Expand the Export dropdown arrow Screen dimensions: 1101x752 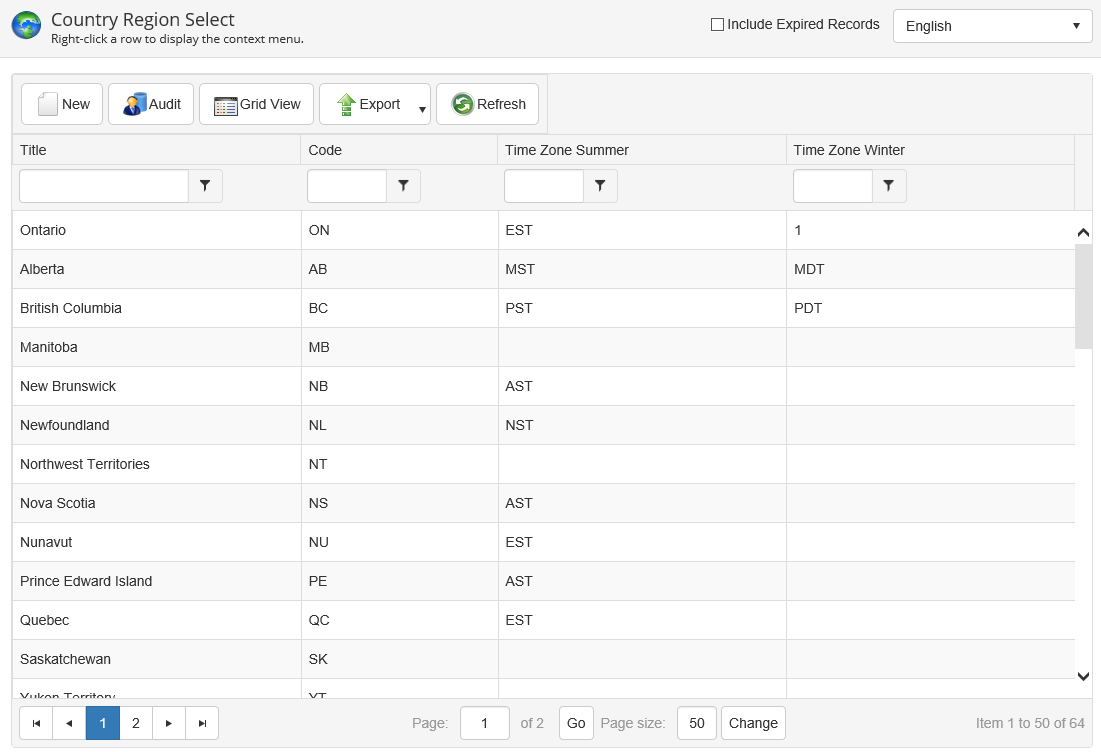pos(422,108)
